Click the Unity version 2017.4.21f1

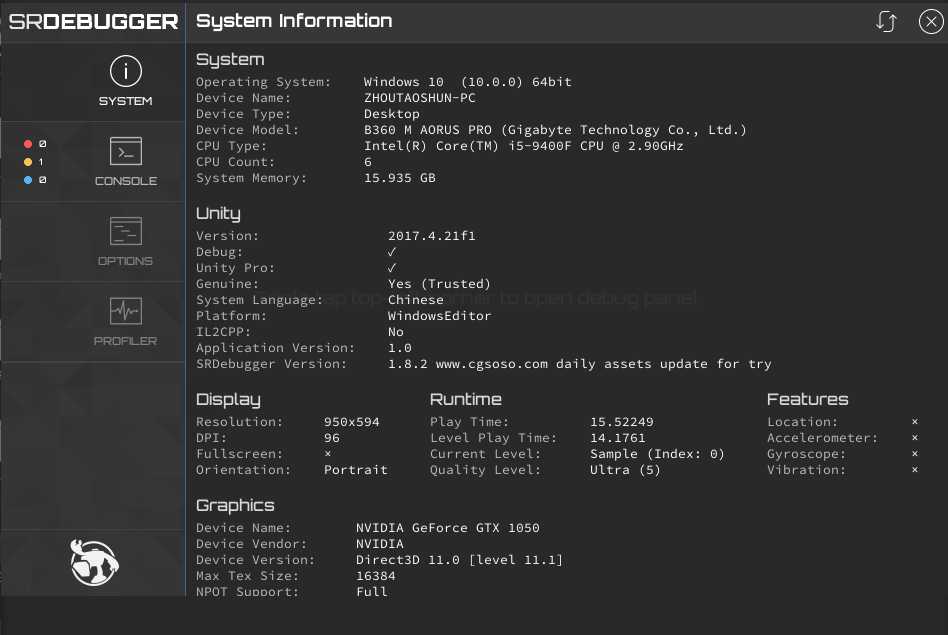432,236
